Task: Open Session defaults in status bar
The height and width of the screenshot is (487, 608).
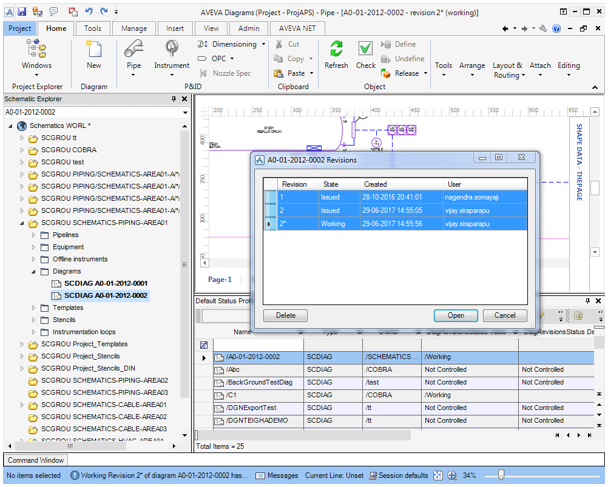Action: [399, 475]
